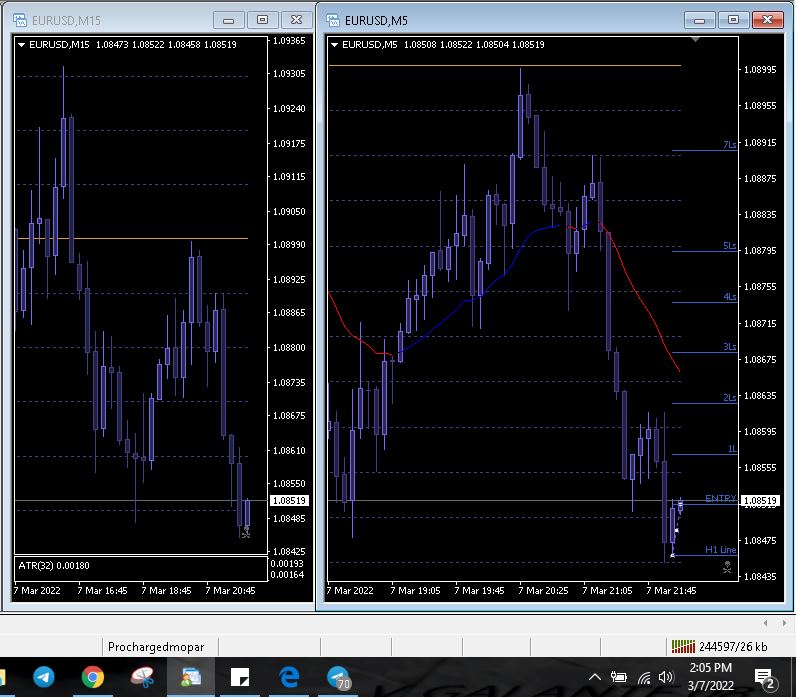Click the 7 Mar 20:45 time label on M15 chart
The image size is (796, 697).
click(230, 591)
